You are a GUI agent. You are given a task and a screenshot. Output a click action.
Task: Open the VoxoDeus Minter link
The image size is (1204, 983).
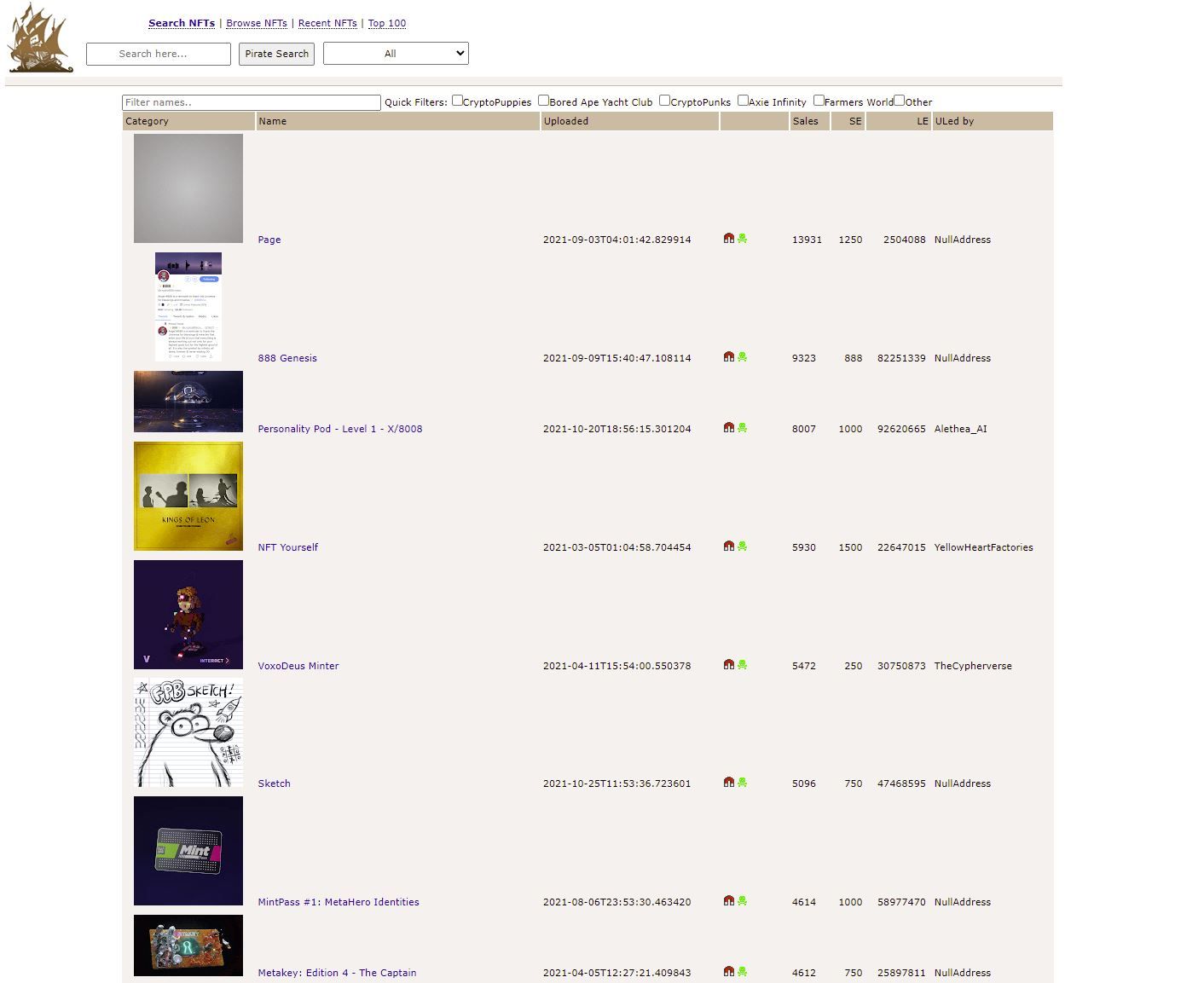point(298,666)
